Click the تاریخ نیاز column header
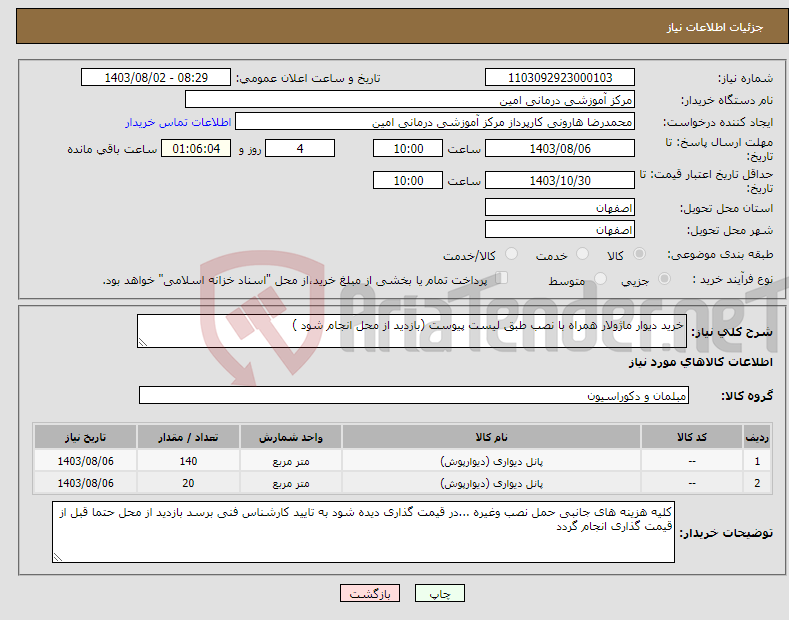 (x=86, y=437)
